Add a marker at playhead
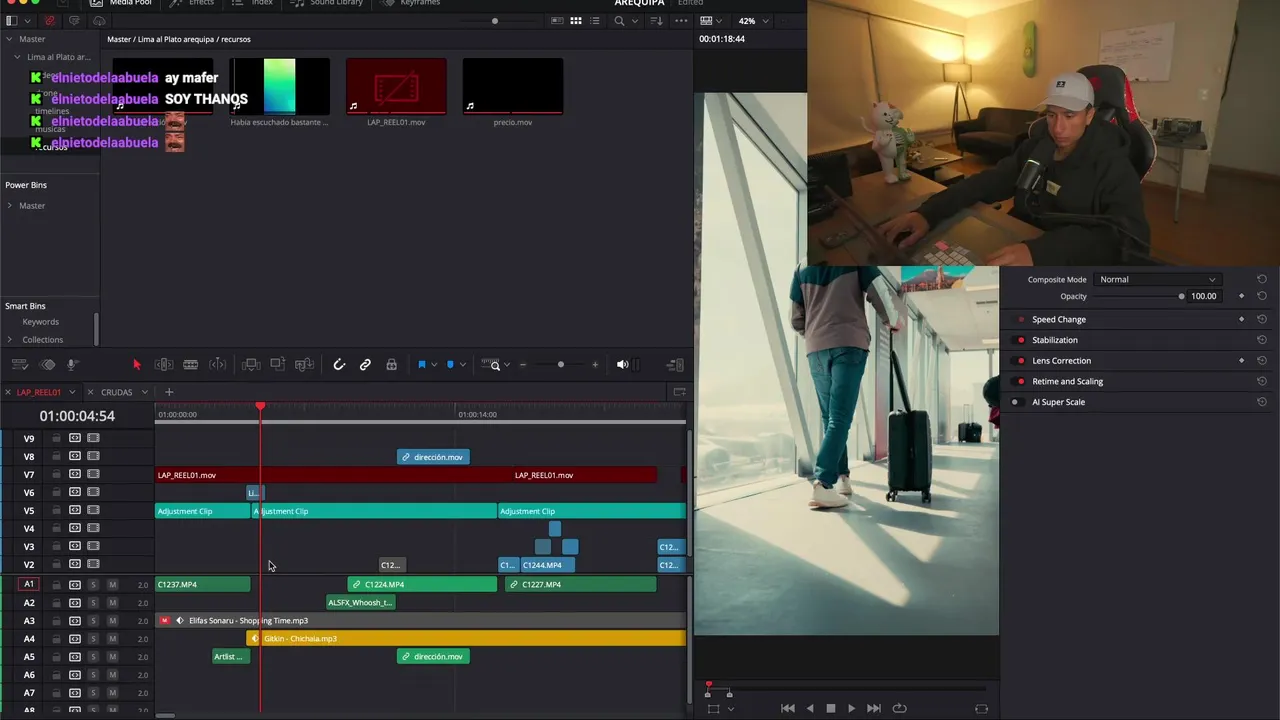The width and height of the screenshot is (1280, 720). point(450,365)
